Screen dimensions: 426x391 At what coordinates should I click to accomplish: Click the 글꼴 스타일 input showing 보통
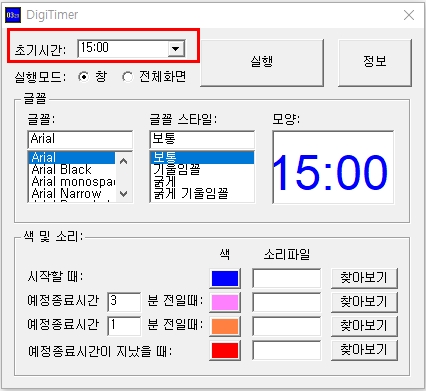[x=202, y=139]
